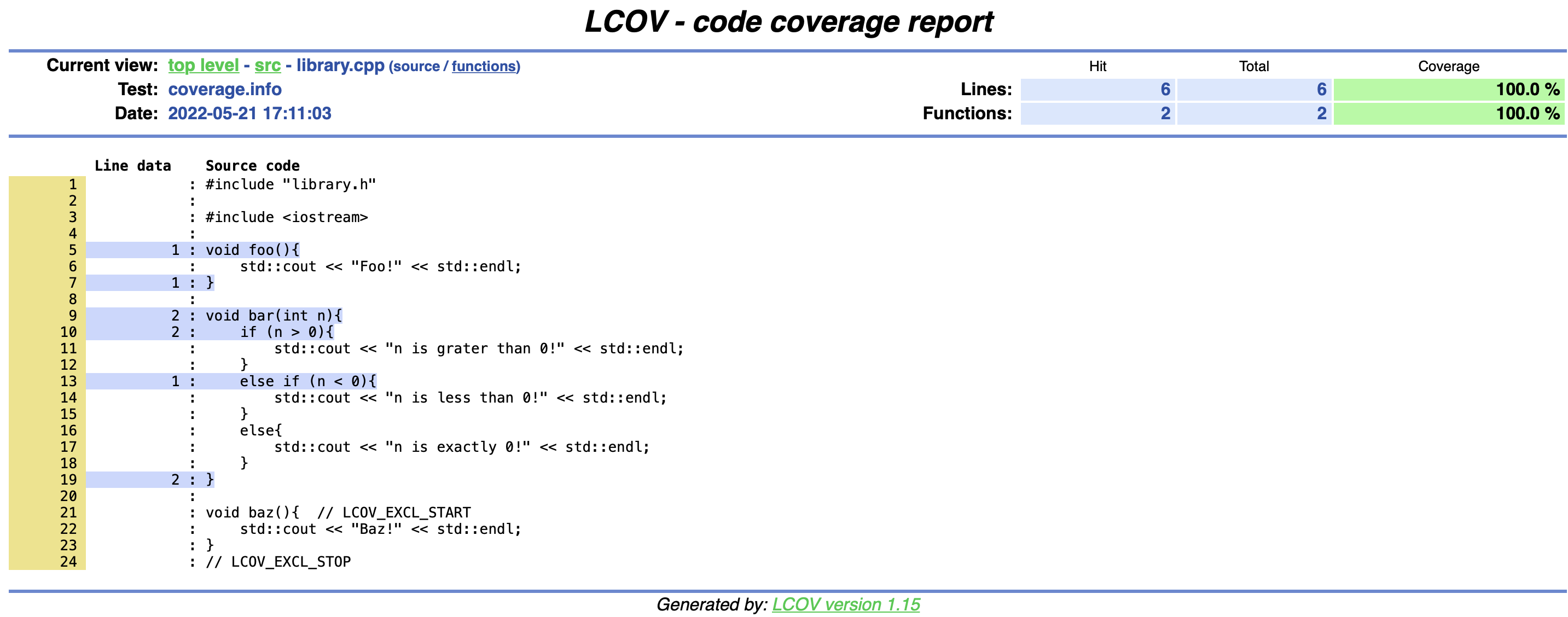Click the Lines coverage 100.0 % cell
The height and width of the screenshot is (617, 1568).
(x=1448, y=90)
